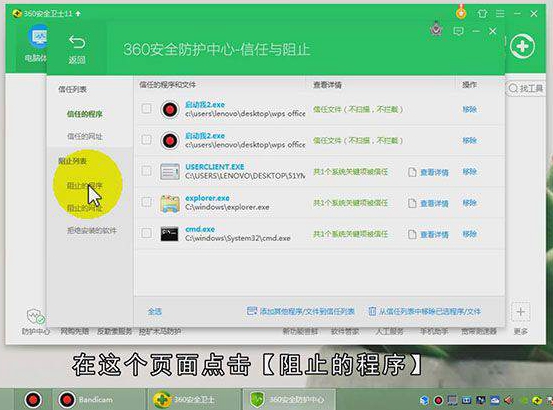Click 人工服务 in bottom bar
The height and width of the screenshot is (410, 553).
389,331
